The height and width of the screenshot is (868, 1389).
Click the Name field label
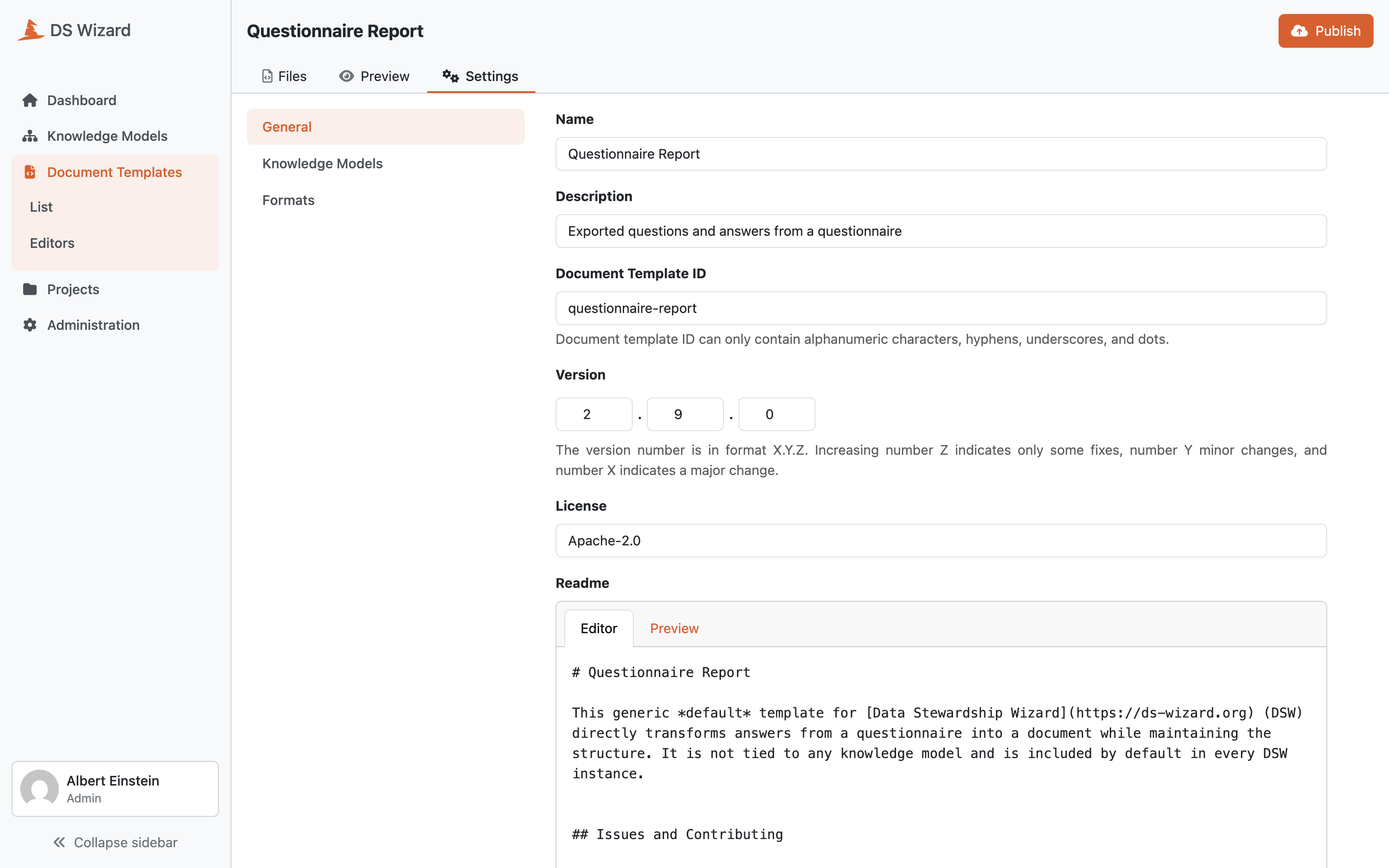[574, 119]
